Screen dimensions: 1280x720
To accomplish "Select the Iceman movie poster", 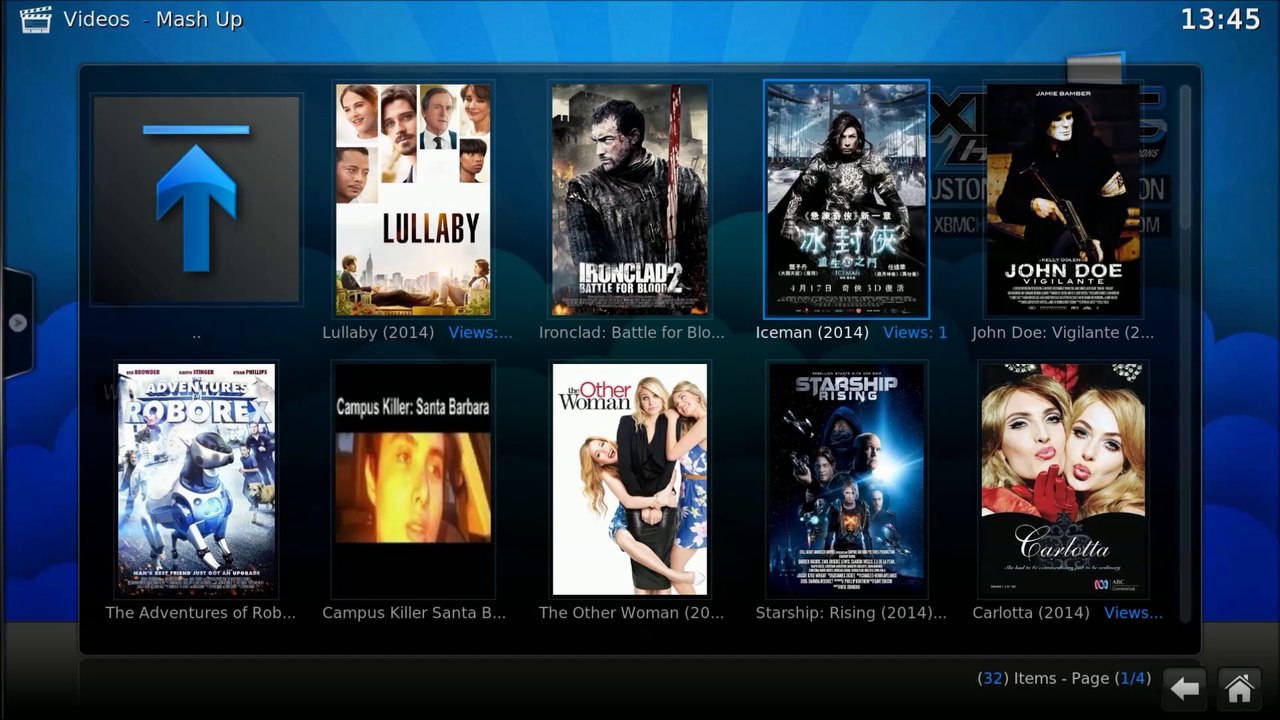I will [846, 199].
